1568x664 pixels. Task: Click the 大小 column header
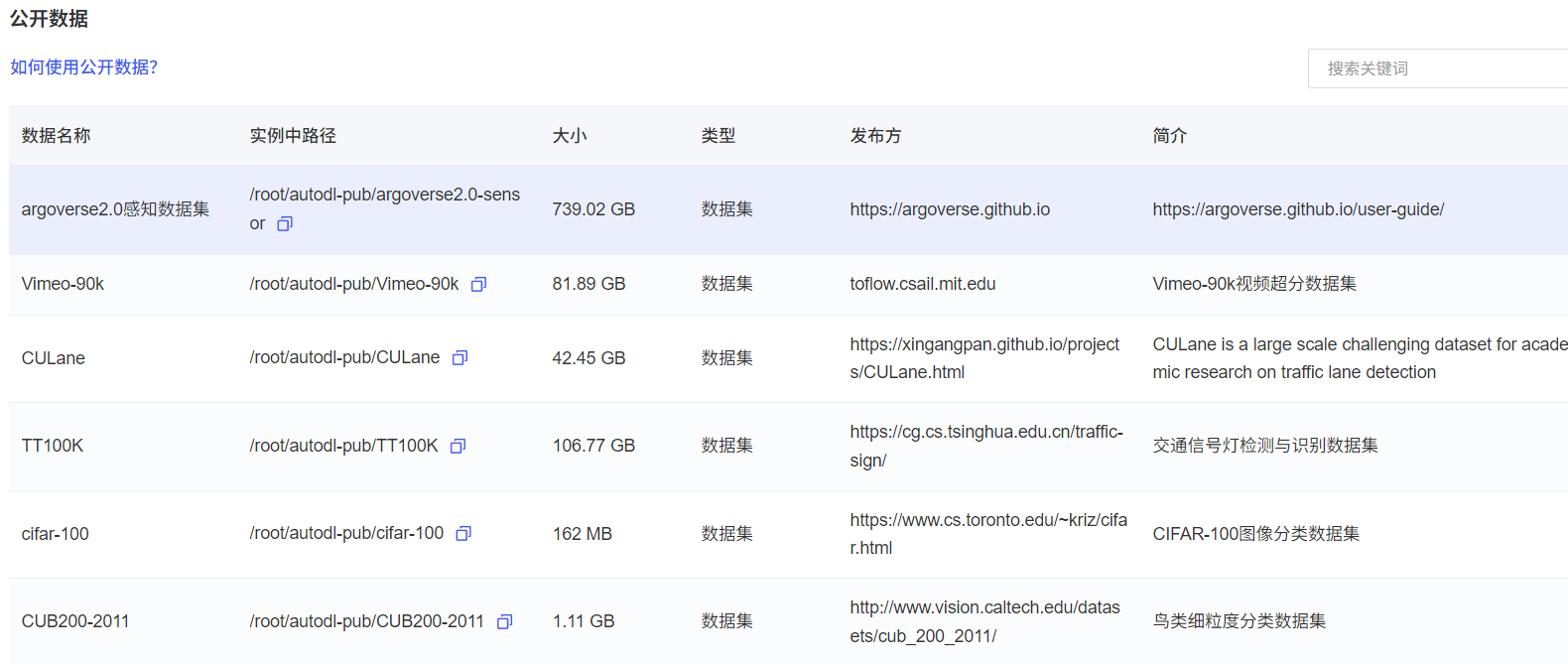tap(570, 136)
